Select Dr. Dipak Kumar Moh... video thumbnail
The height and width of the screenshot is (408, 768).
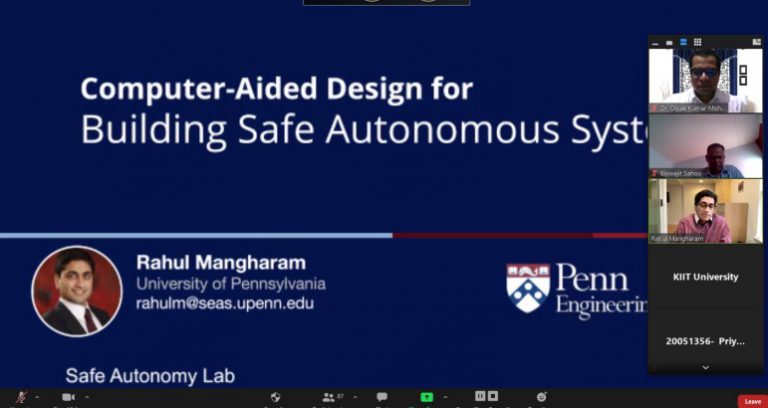706,81
